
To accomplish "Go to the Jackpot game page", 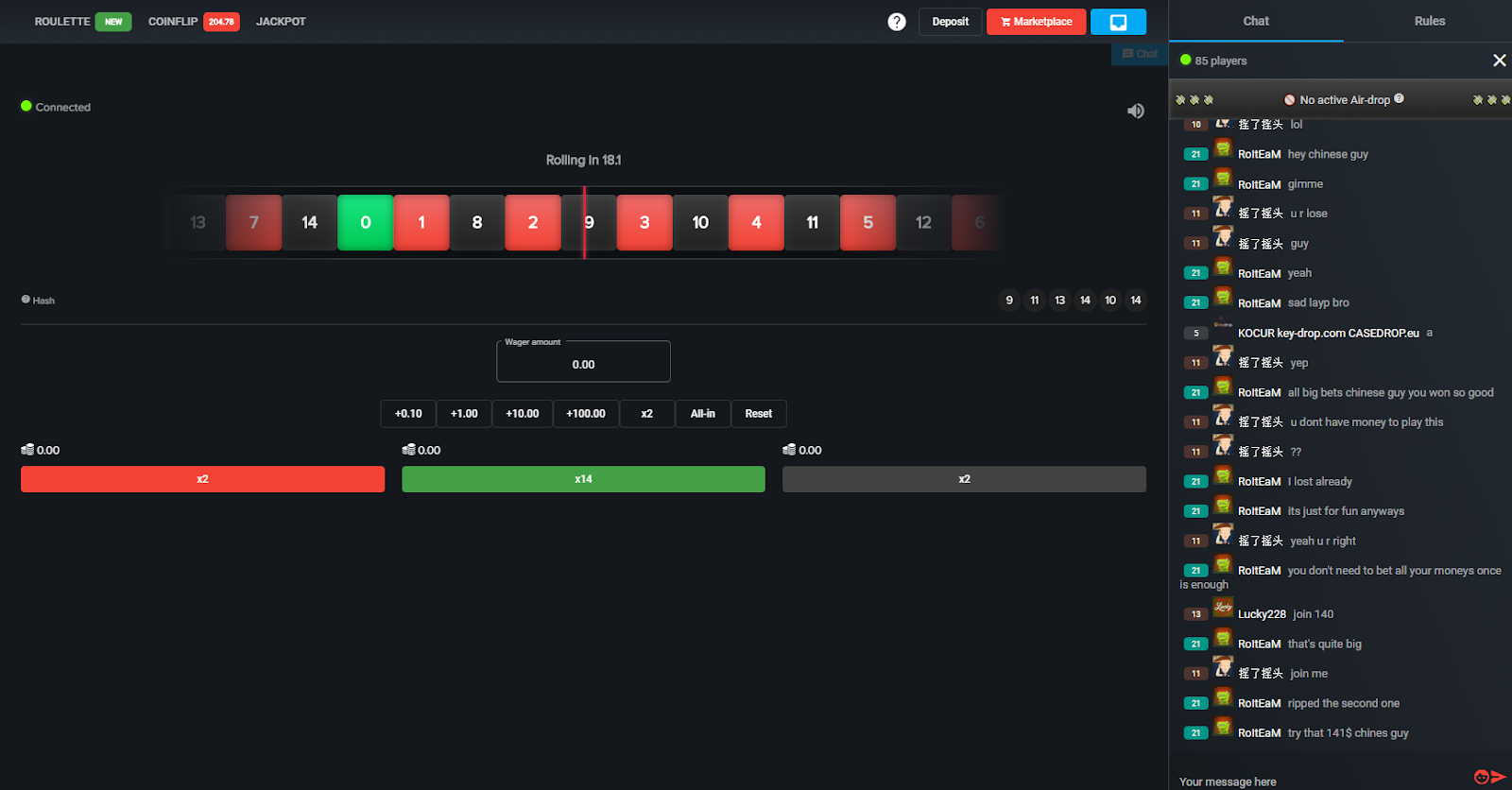I will (281, 21).
